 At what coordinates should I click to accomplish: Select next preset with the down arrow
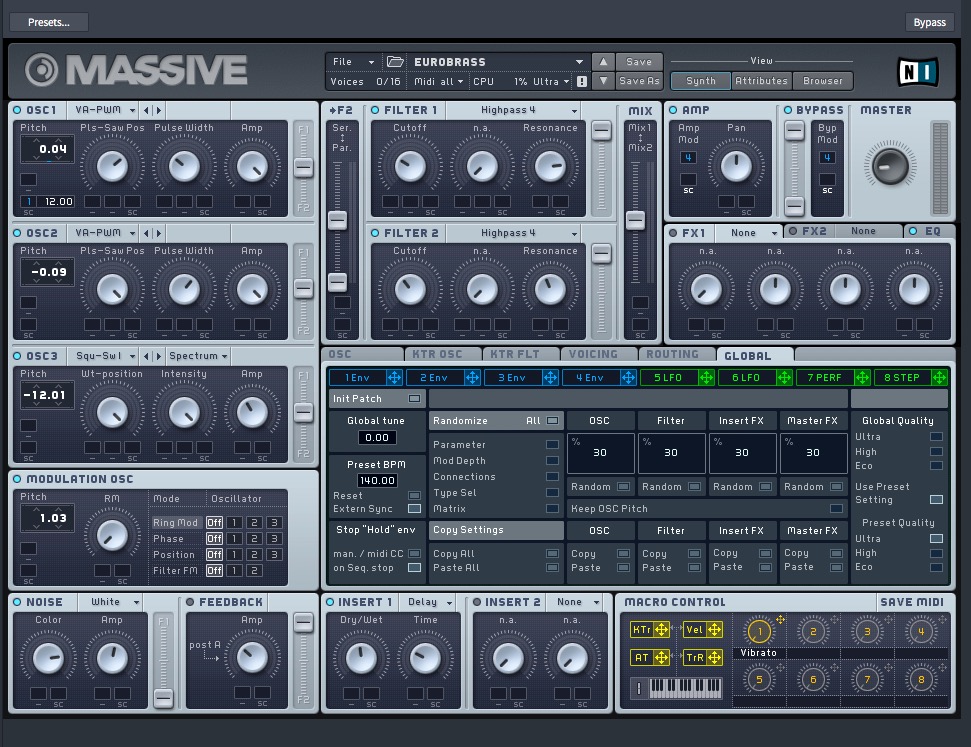[603, 81]
